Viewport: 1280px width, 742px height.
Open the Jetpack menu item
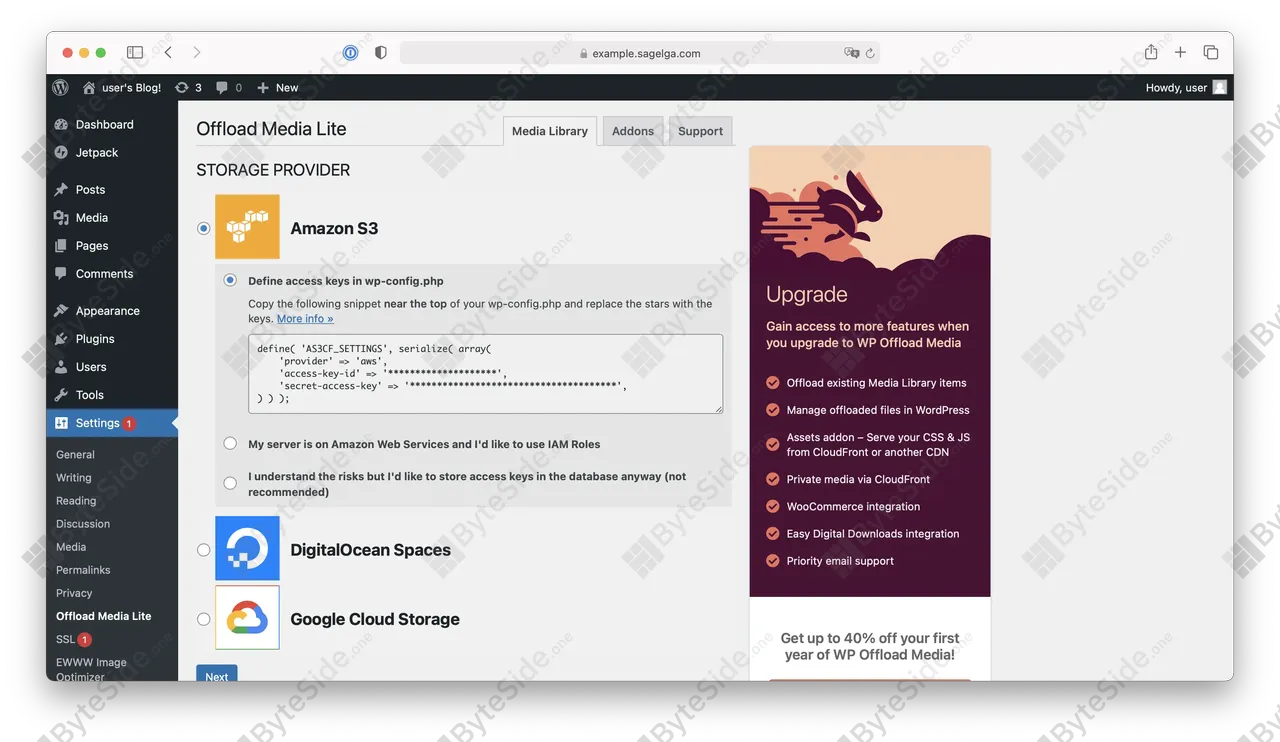(x=97, y=152)
